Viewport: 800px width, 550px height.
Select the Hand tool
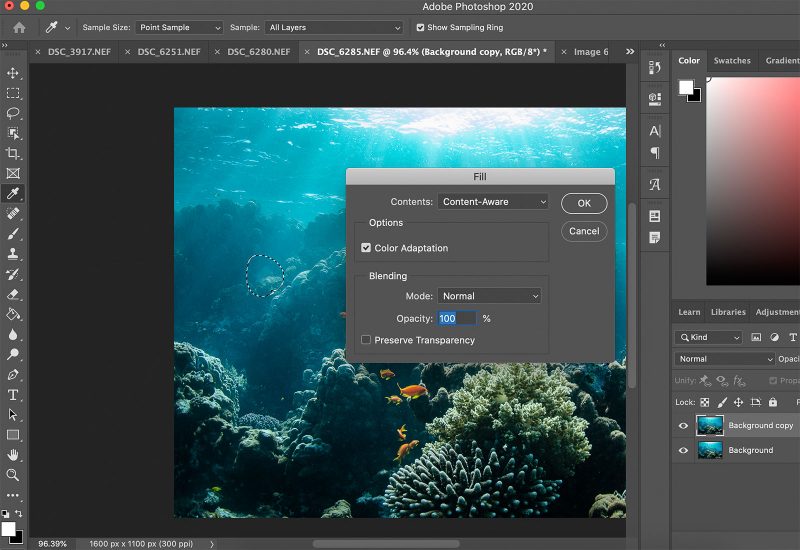click(x=13, y=455)
